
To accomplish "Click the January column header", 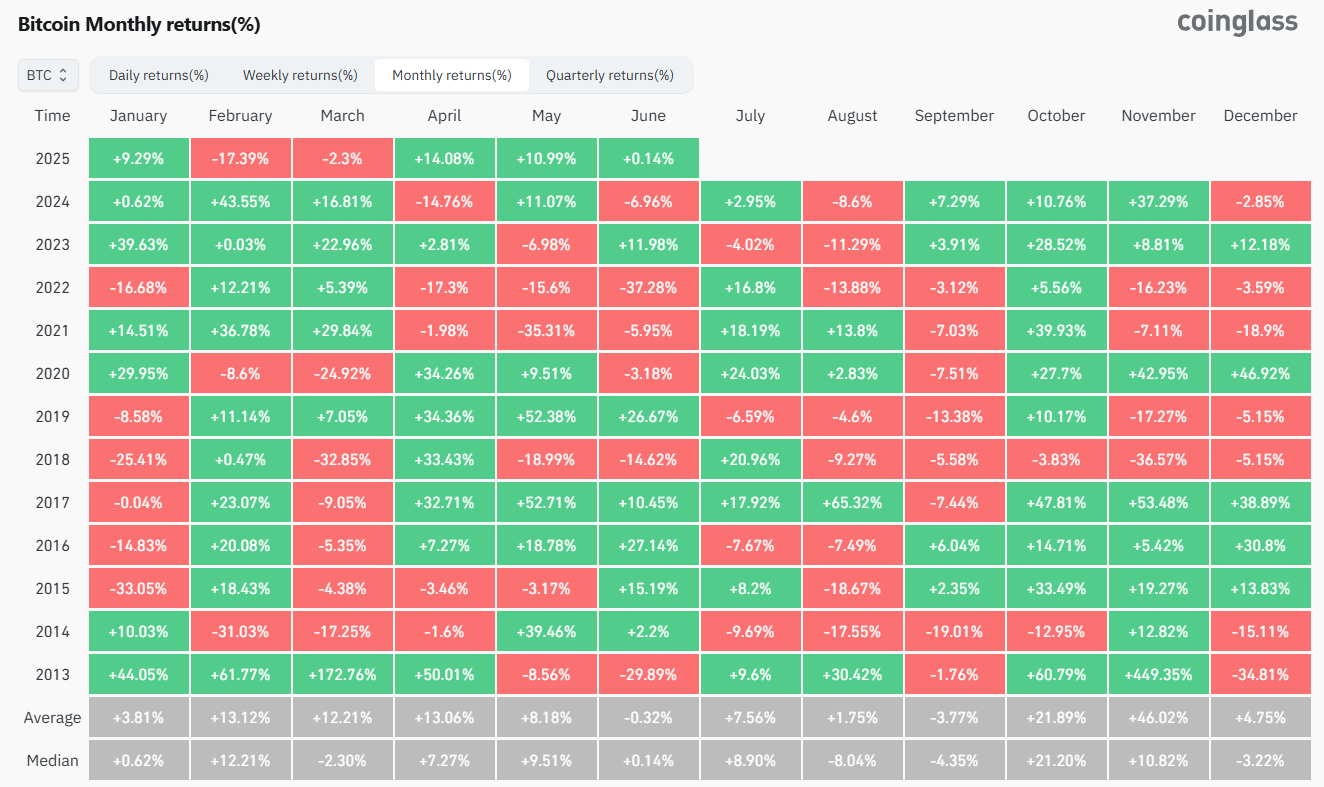I will (138, 116).
